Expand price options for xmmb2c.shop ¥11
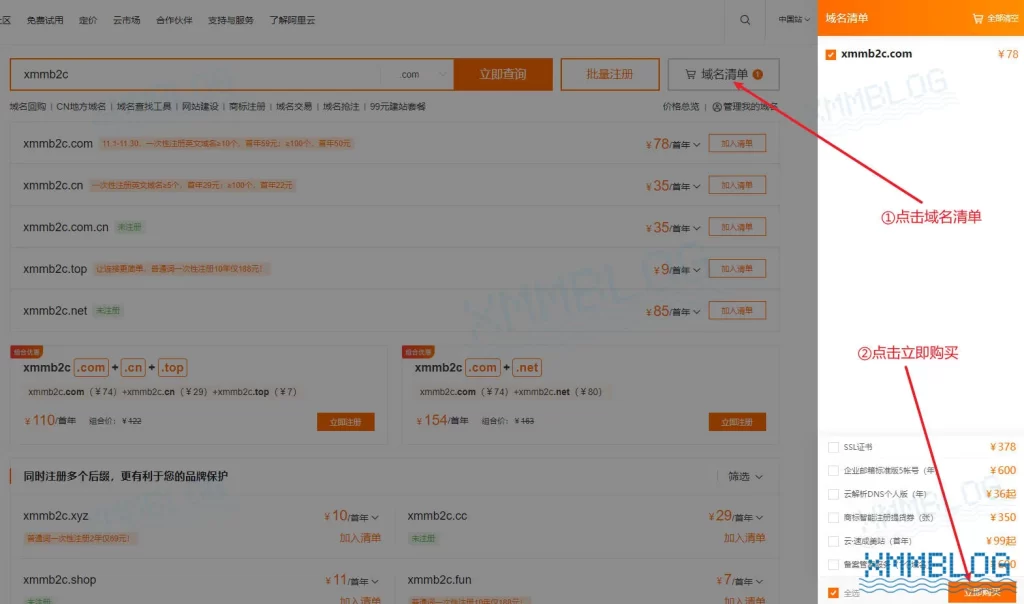1024x604 pixels. [375, 582]
